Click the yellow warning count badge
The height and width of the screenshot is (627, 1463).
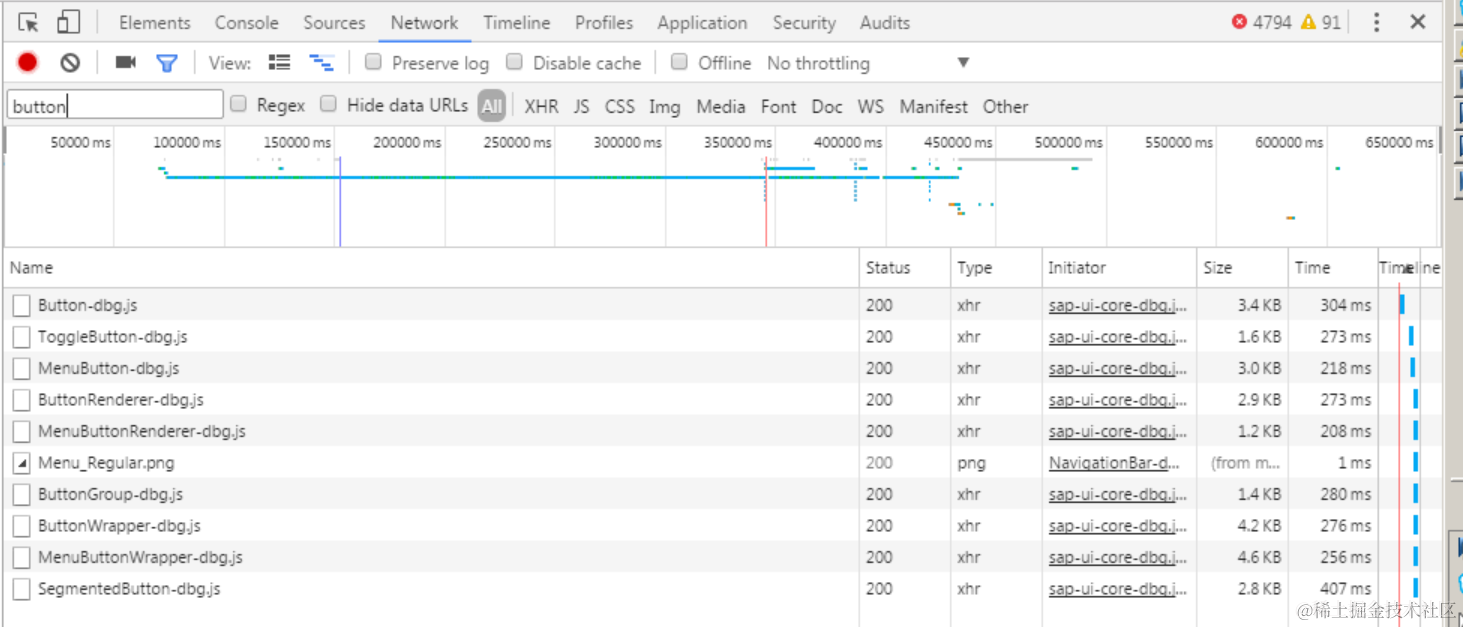[x=1320, y=22]
